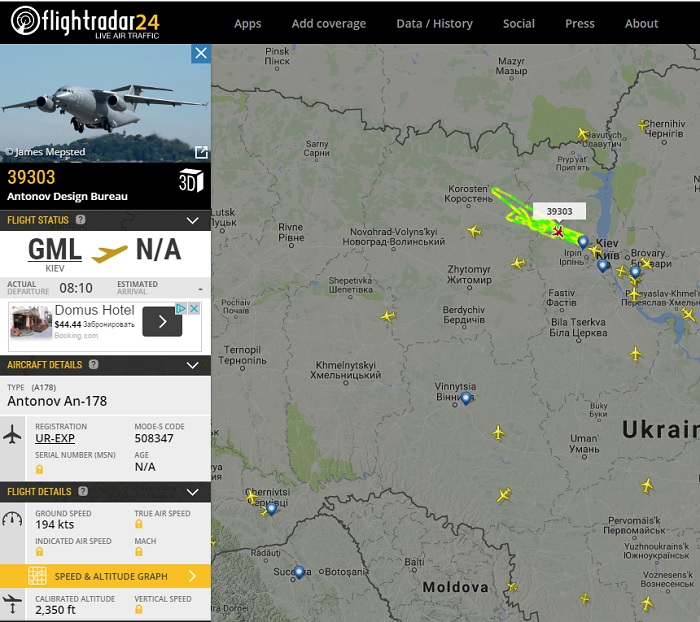This screenshot has width=700, height=622.
Task: Open aircraft photo in external link icon
Action: point(201,152)
